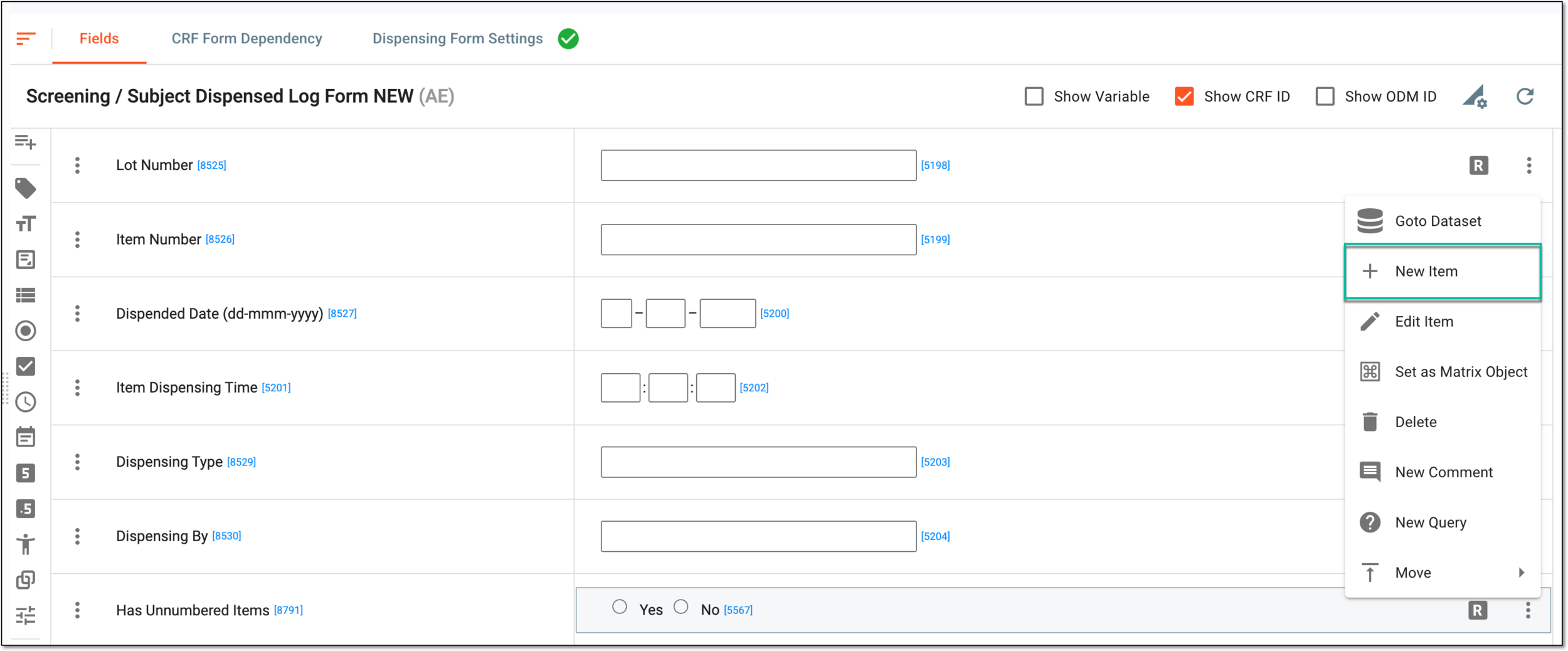The height and width of the screenshot is (651, 1568).
Task: Open left options menu for Has Unnumbered Items
Action: pyautogui.click(x=77, y=610)
